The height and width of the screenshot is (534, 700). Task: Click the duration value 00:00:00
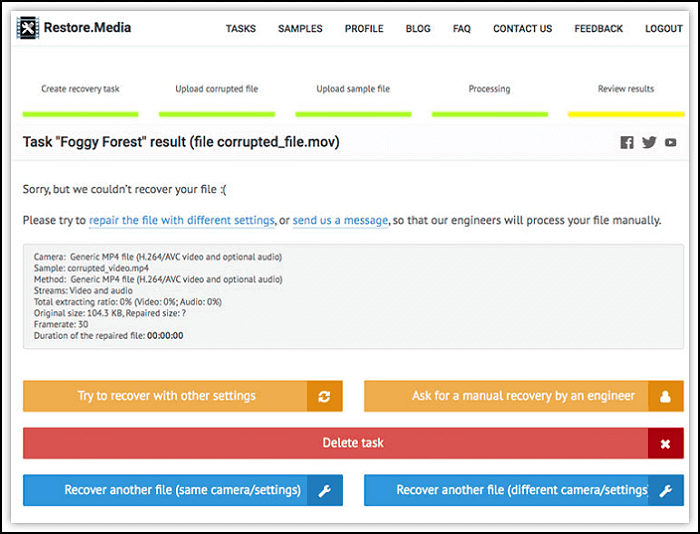coord(165,336)
